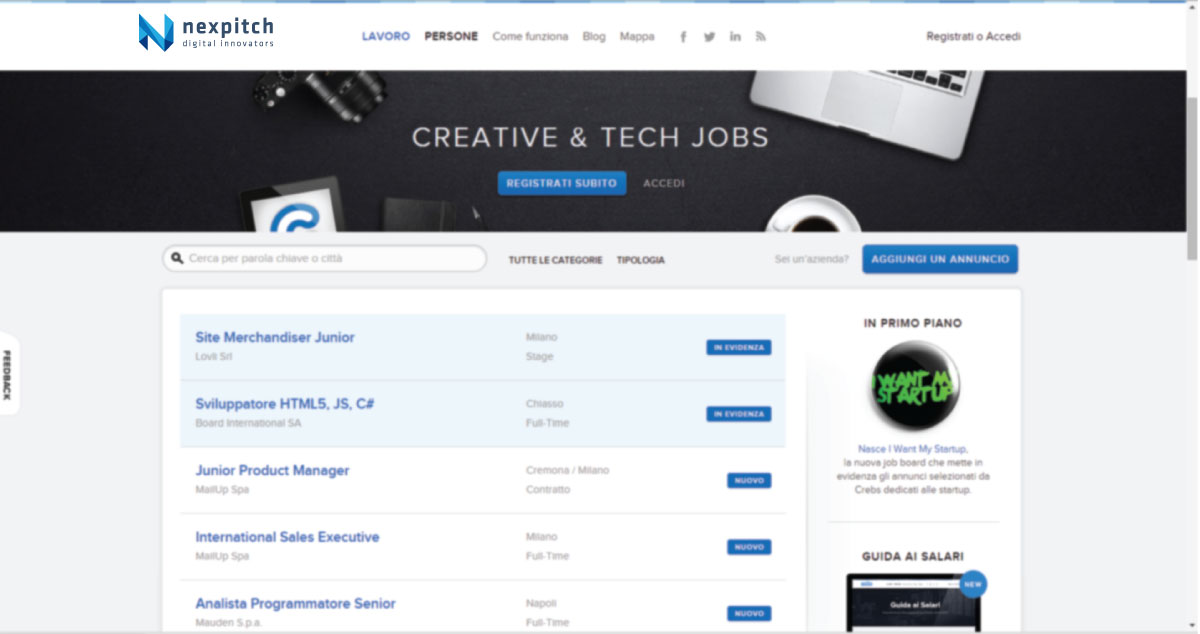Viewport: 1200px width, 634px height.
Task: Click 'Napoli' location text
Action: 541,603
